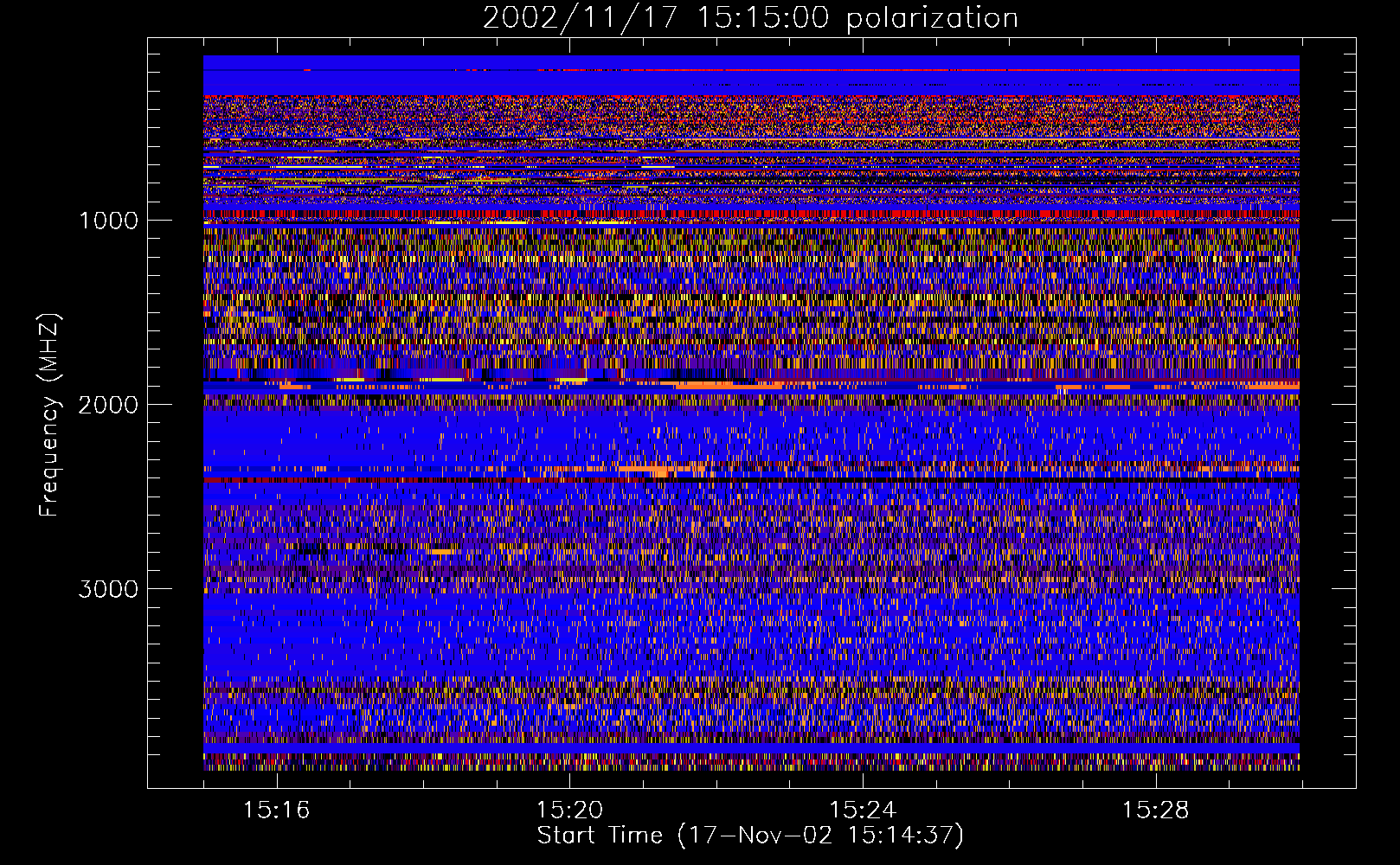
Task: Click the 1000 frequency tick label
Action: (x=108, y=221)
